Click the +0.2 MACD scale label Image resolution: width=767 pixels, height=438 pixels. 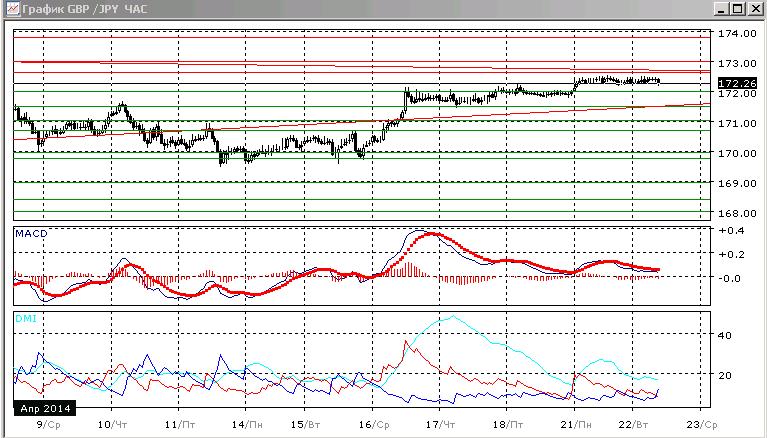(731, 254)
